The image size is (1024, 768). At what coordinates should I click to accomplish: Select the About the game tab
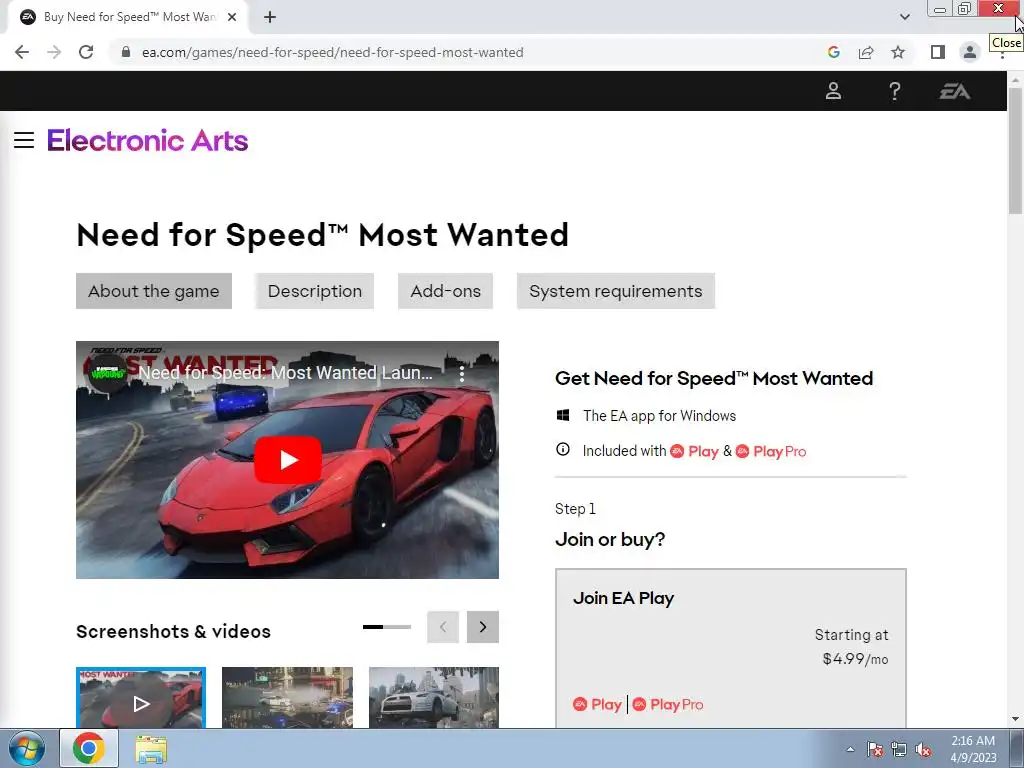[153, 291]
